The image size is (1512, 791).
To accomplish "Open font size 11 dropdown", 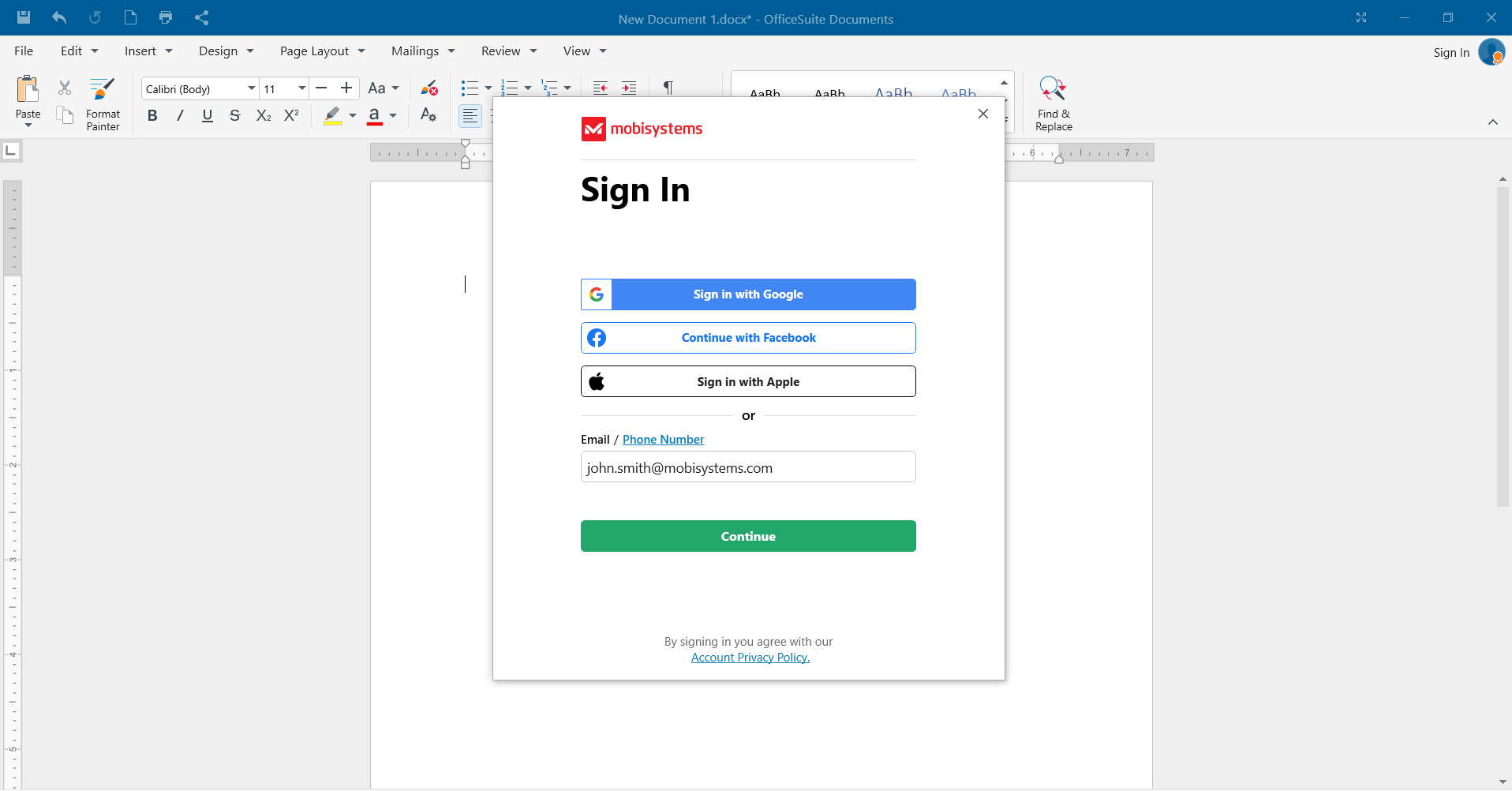I will [301, 88].
